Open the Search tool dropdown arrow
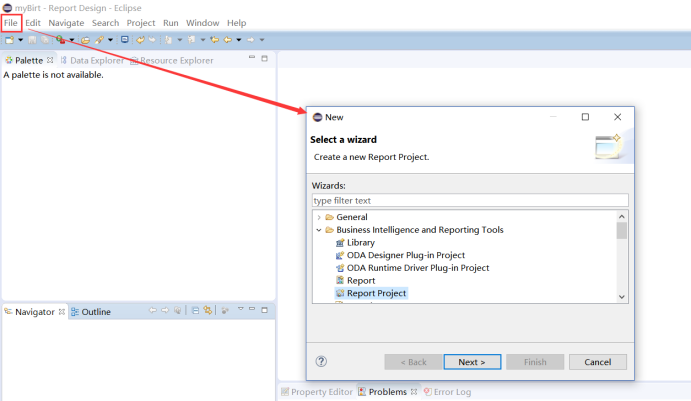Viewport: 691px width, 401px height. (x=111, y=40)
